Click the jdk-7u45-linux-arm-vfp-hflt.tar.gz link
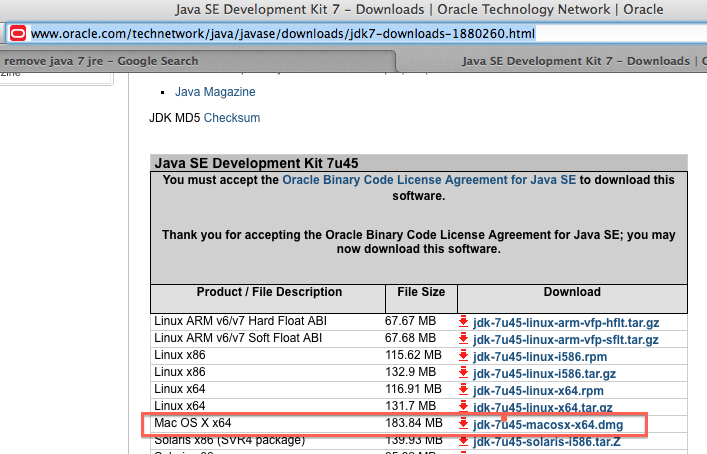Viewport: 707px width, 454px height. 566,322
